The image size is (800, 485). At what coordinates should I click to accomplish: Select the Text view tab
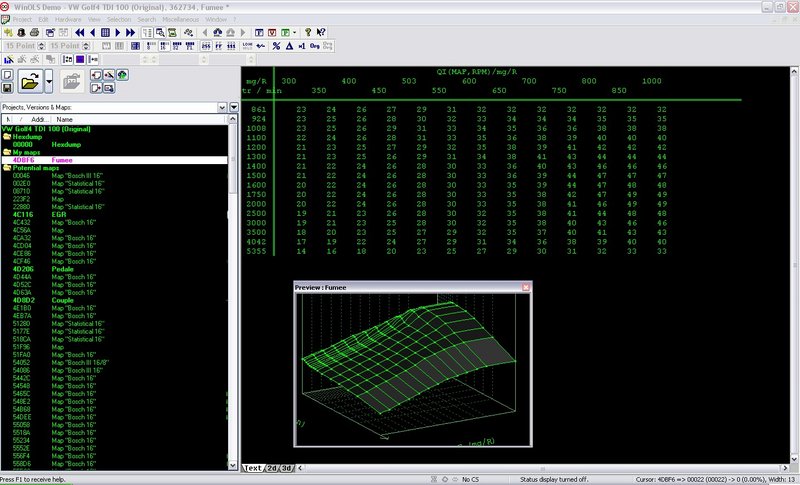pos(253,468)
